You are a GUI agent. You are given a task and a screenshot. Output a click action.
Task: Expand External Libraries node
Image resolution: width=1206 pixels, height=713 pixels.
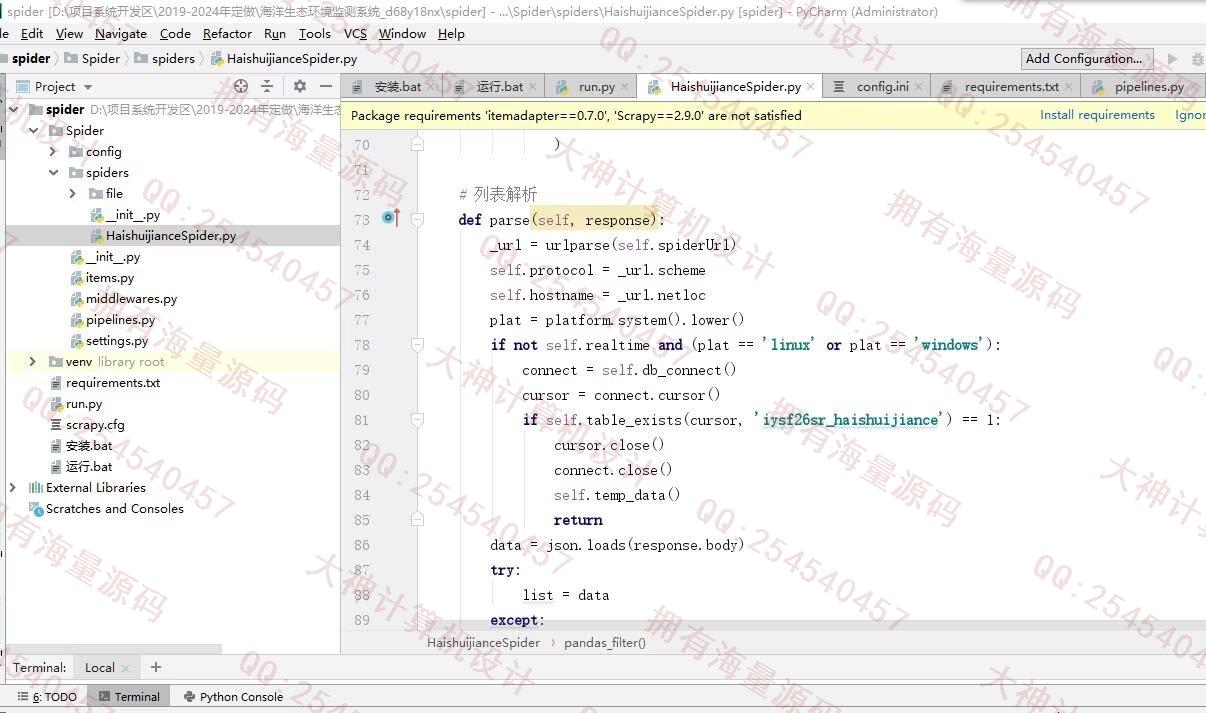tap(13, 487)
